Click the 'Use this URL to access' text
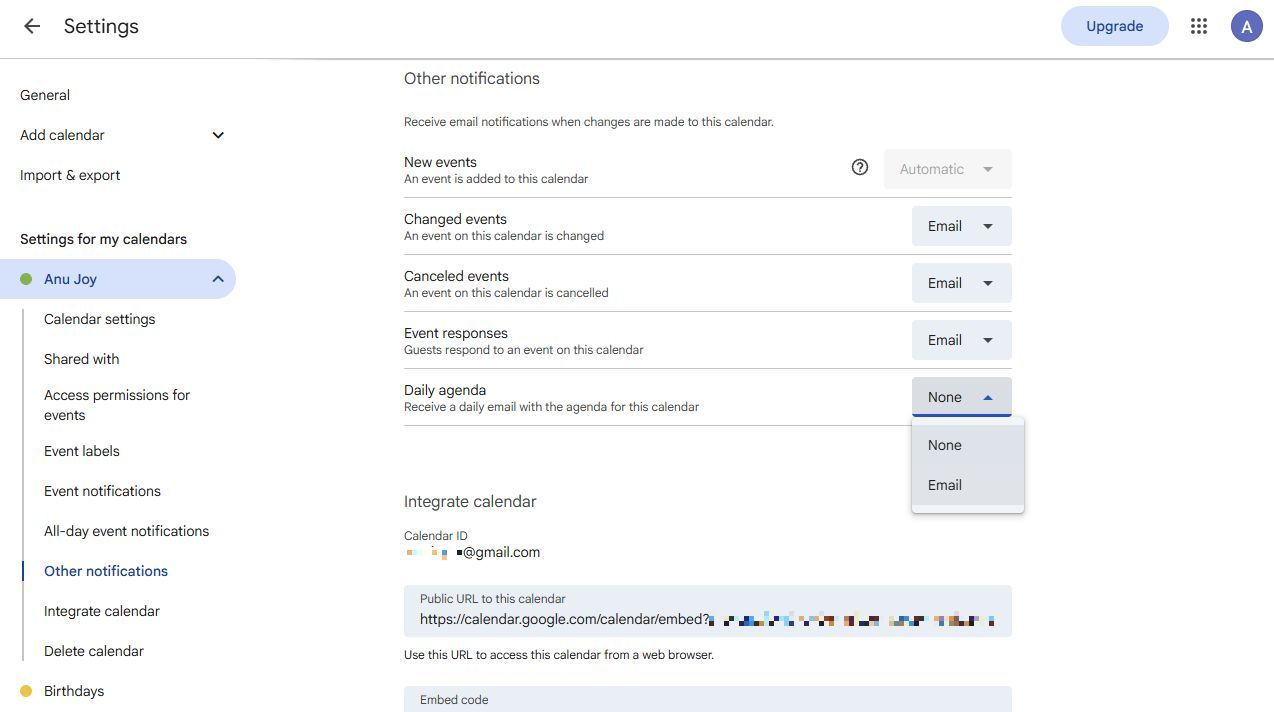The image size is (1274, 712). point(559,655)
